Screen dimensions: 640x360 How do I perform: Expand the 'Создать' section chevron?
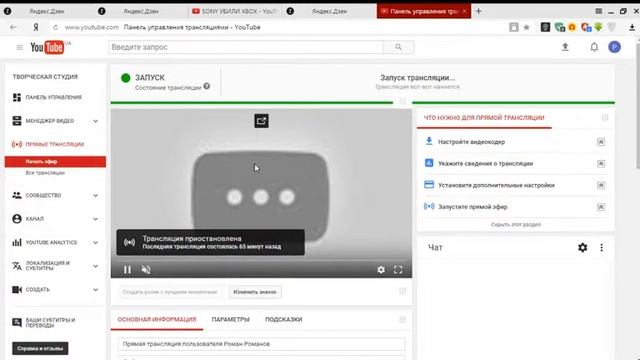[95, 290]
